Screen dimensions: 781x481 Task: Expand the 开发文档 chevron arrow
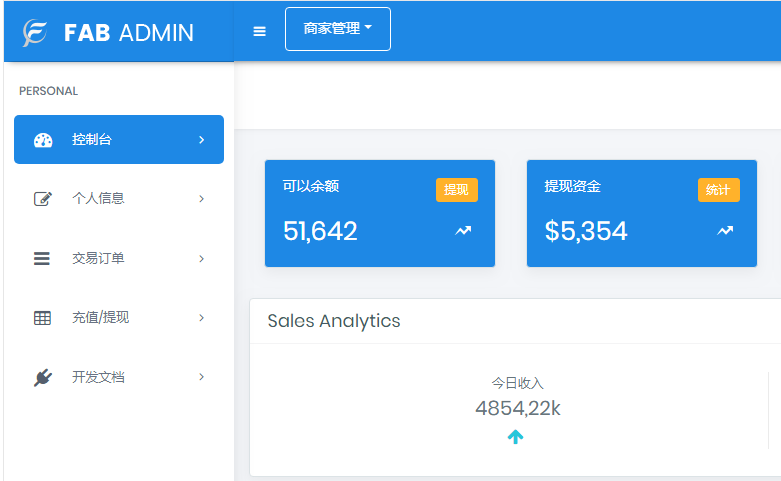201,378
